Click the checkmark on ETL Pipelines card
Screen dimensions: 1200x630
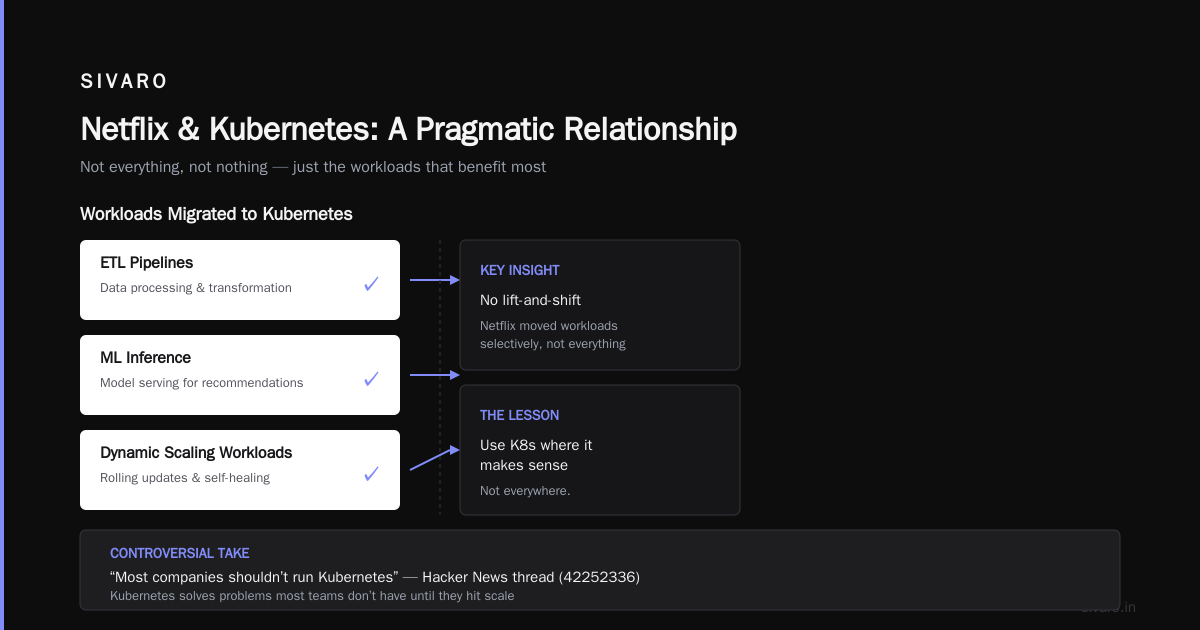pos(371,284)
